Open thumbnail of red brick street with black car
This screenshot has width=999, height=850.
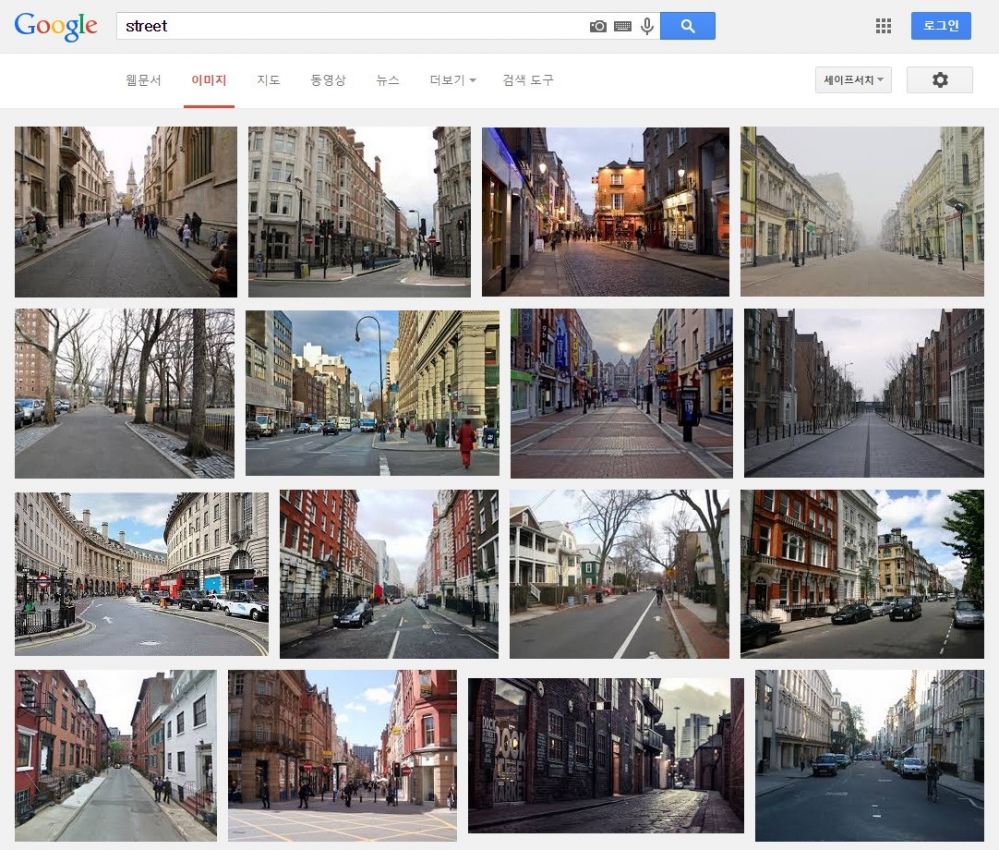click(x=389, y=574)
